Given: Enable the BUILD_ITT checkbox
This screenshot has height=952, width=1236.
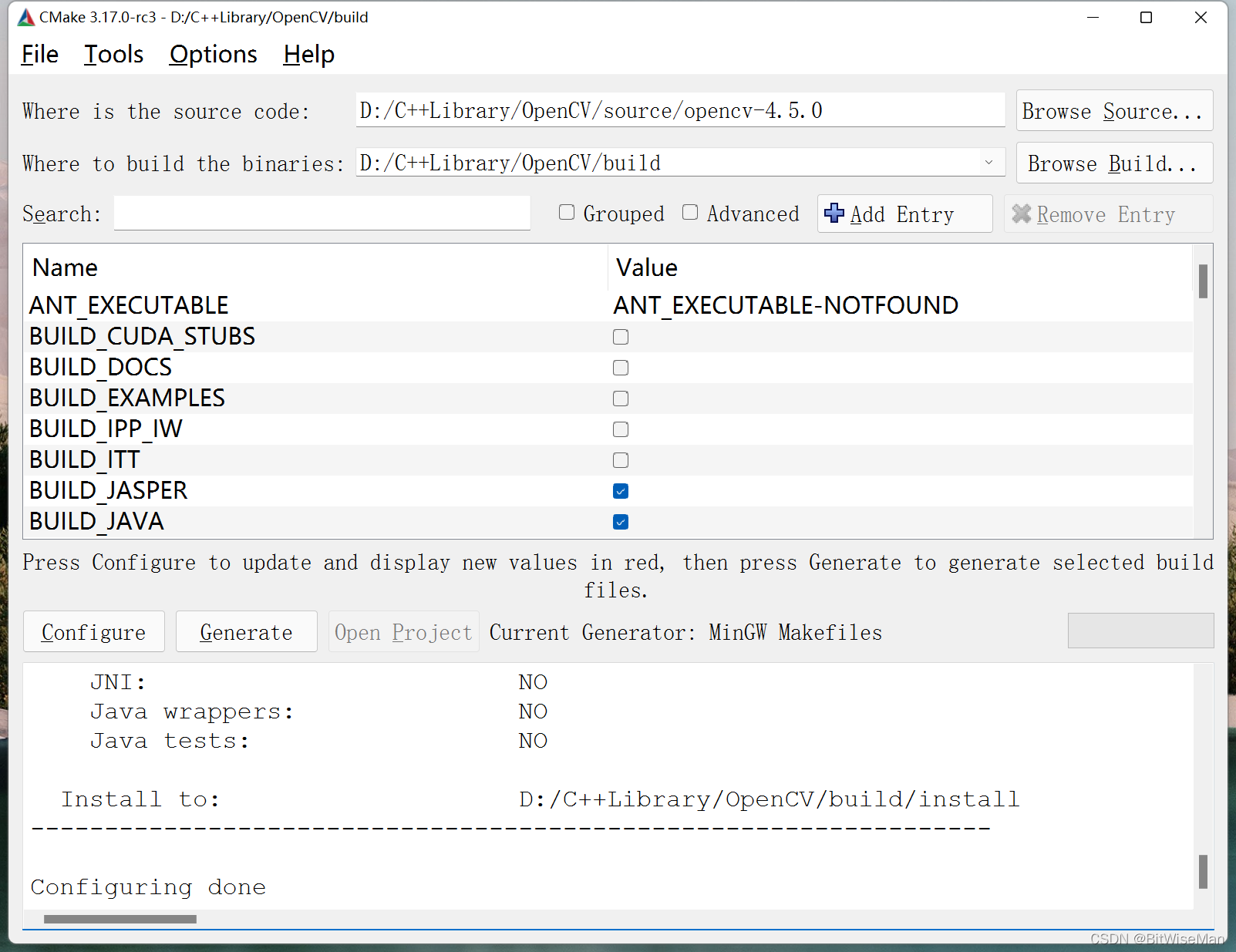Looking at the screenshot, I should point(621,460).
